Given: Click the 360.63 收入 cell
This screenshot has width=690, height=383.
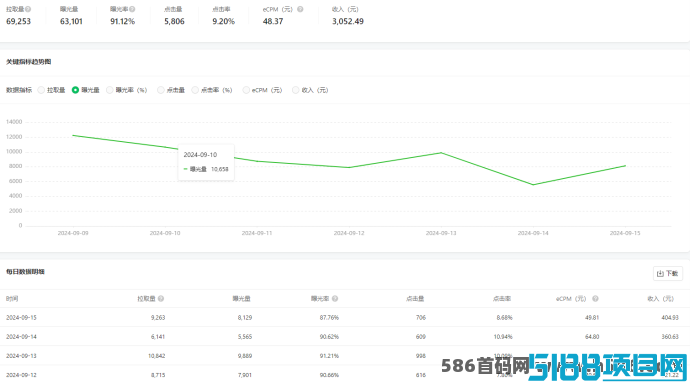Looking at the screenshot, I should point(670,337).
